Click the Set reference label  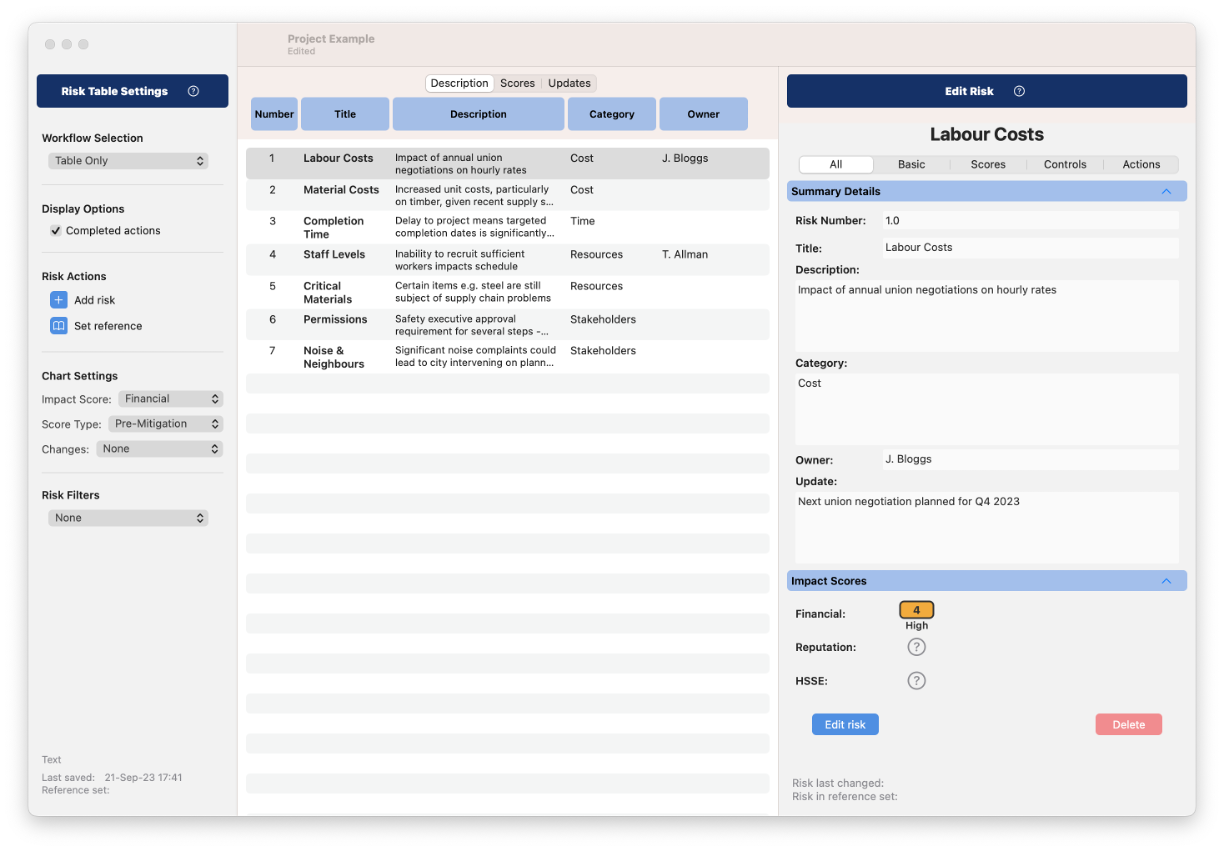point(108,326)
